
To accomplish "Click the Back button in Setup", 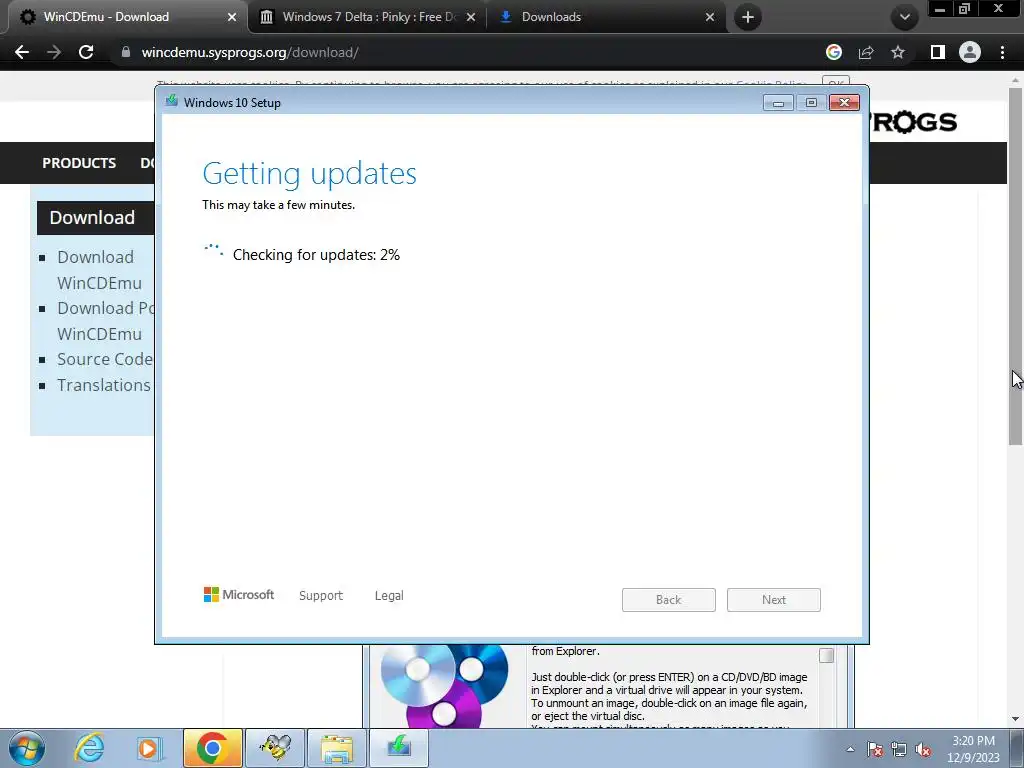I will [669, 600].
